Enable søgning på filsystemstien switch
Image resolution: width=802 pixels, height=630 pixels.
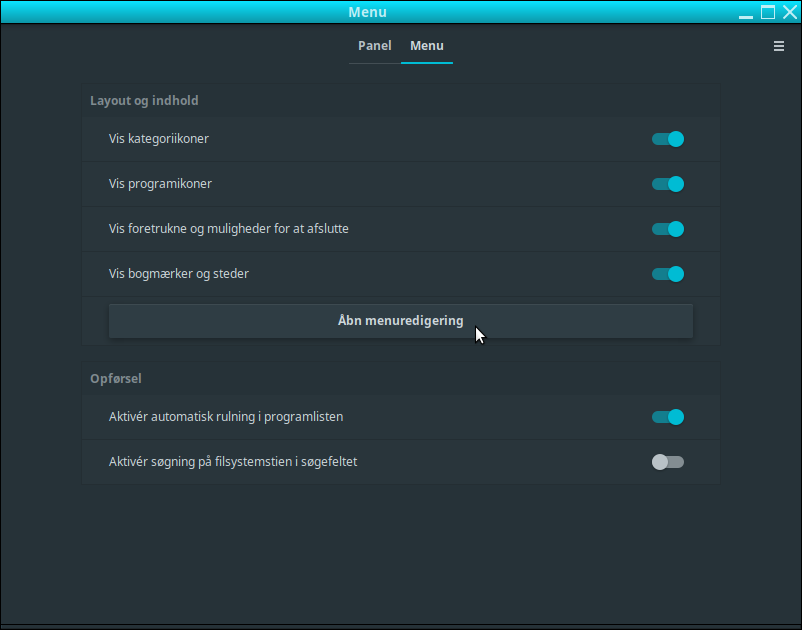[667, 462]
